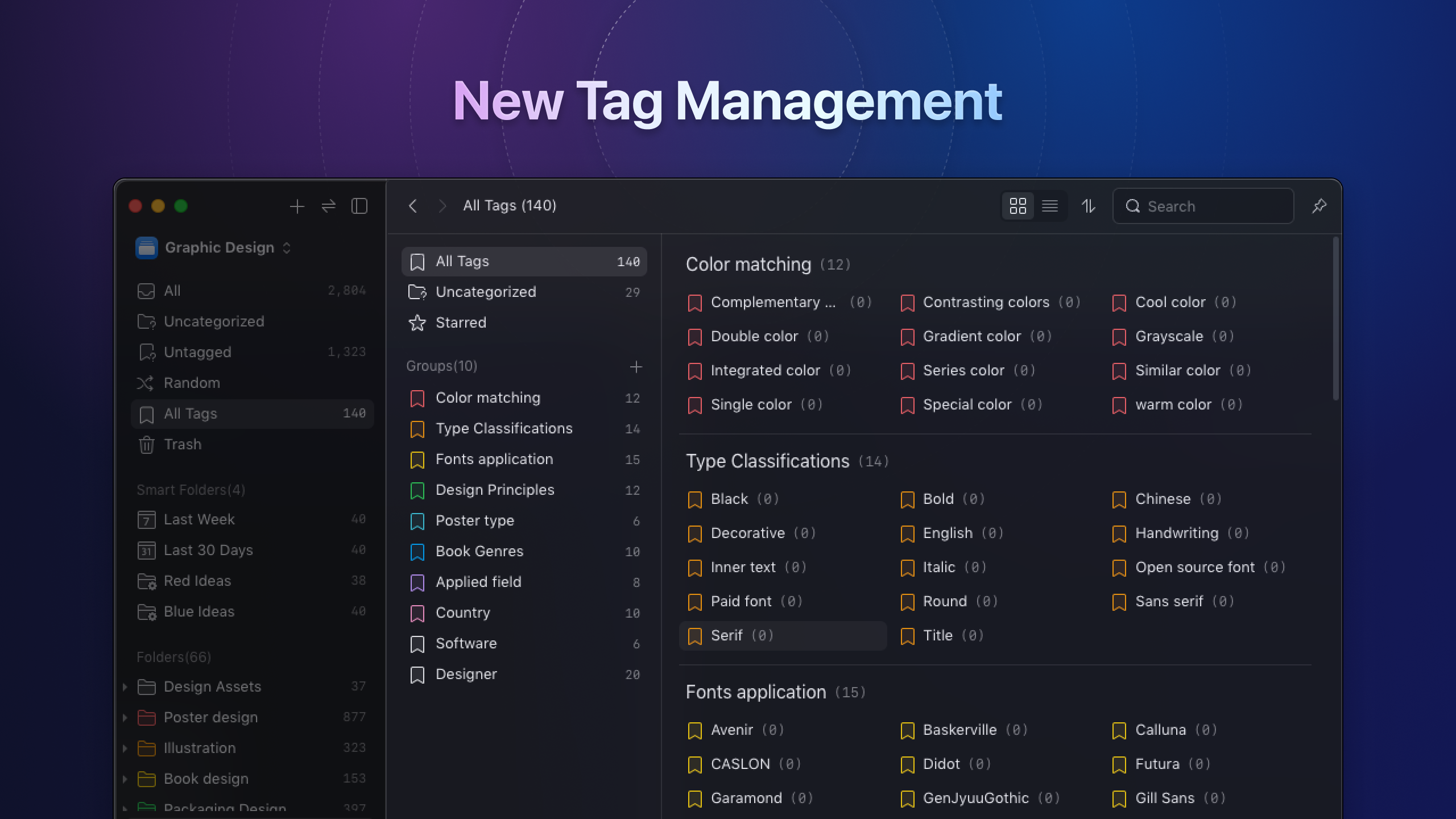Enable grid view mode
The image size is (1456, 819).
tap(1018, 206)
